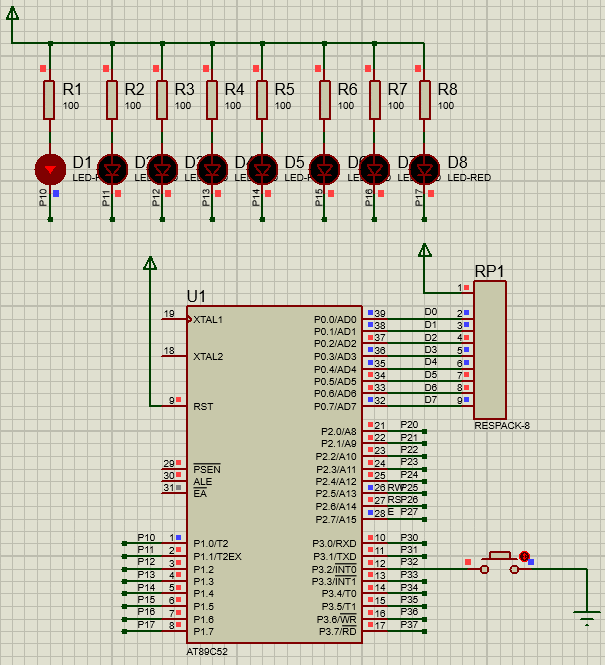Click the XTAL2 pin name
605x665 pixels.
[208, 357]
